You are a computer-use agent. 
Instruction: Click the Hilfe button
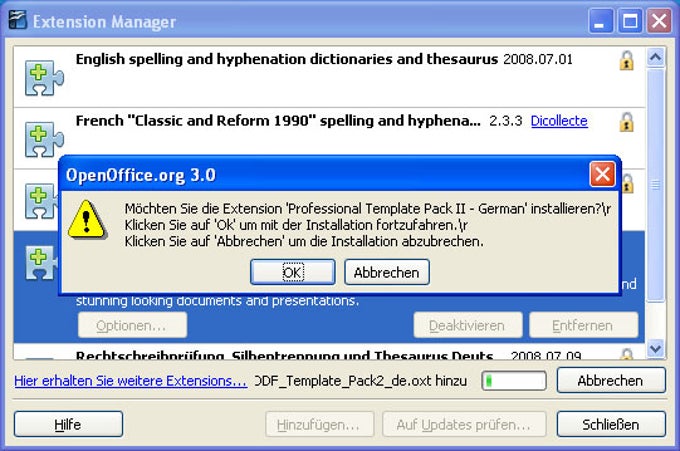click(x=68, y=424)
